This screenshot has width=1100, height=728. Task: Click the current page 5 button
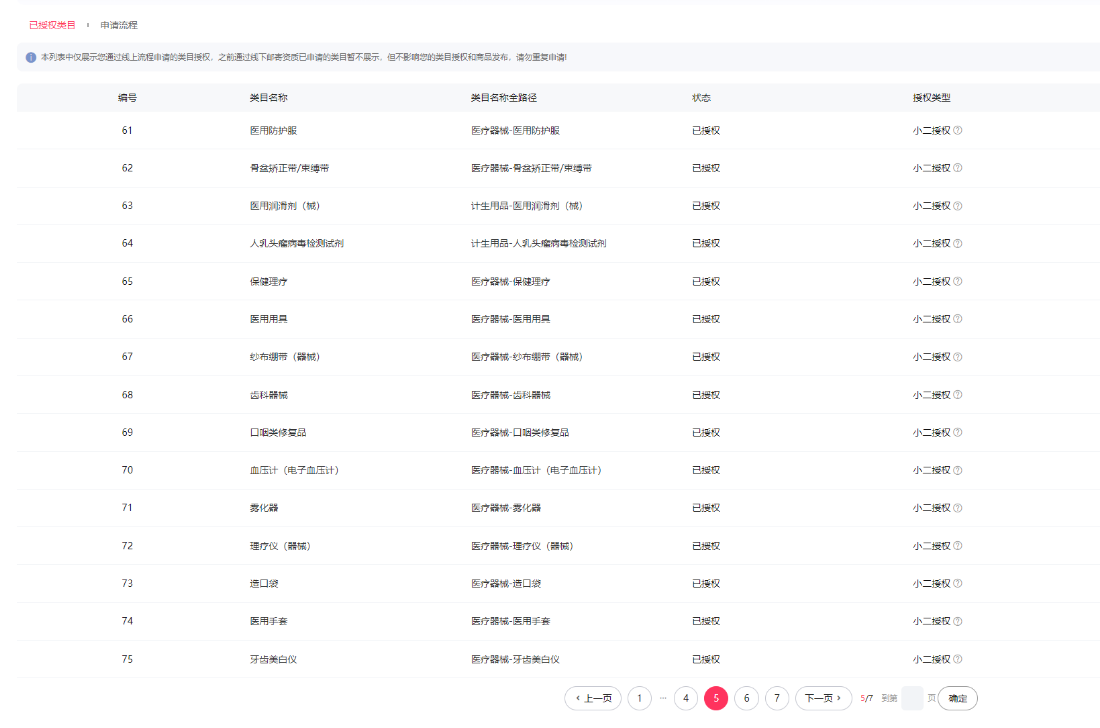tap(716, 698)
